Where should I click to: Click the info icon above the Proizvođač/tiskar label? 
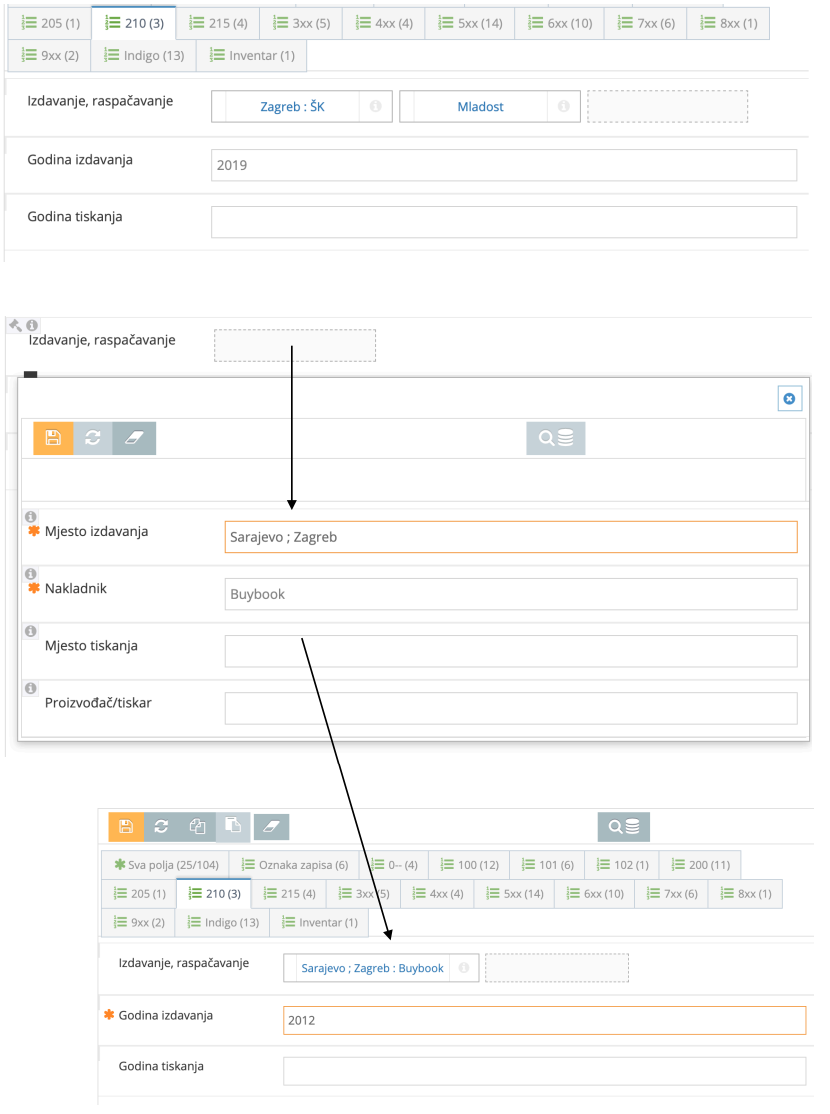pos(30,689)
